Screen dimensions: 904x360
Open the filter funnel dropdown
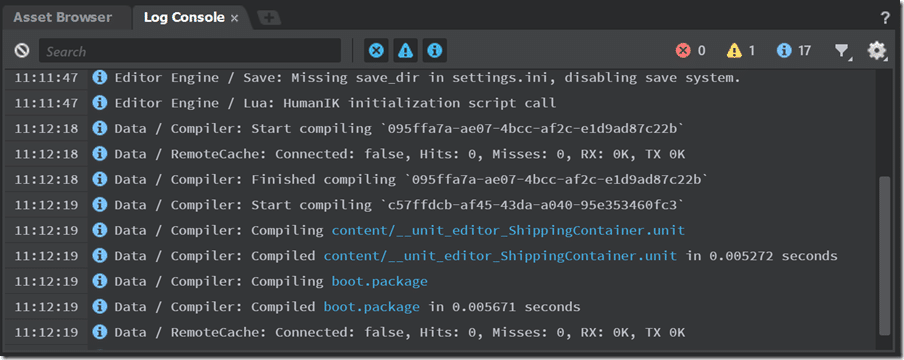point(842,51)
